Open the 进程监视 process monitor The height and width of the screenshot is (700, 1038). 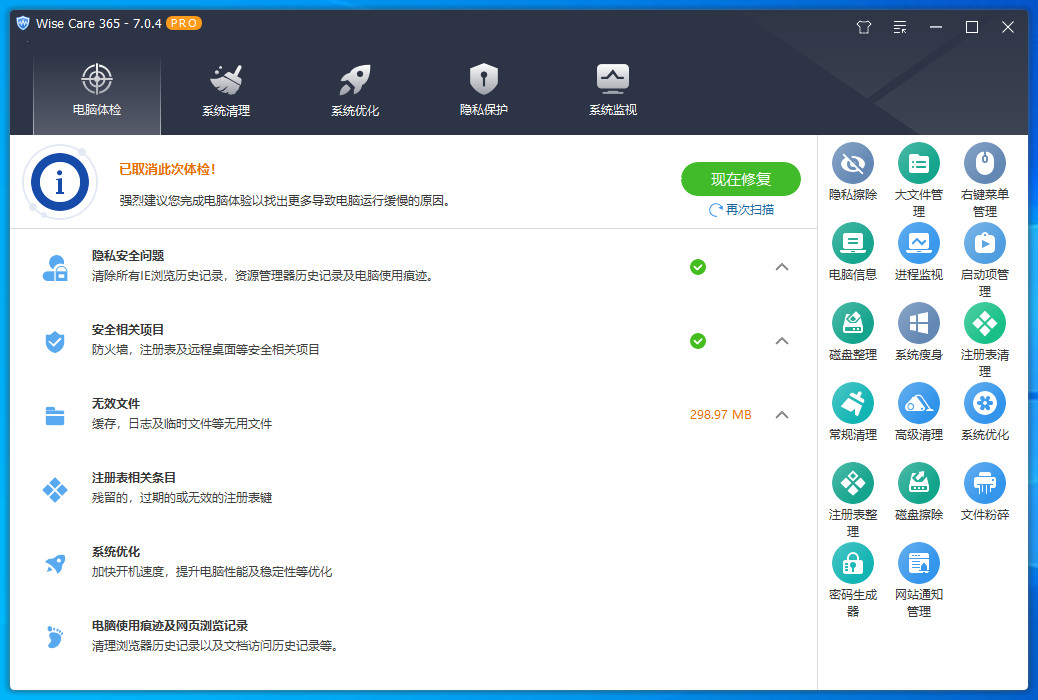click(x=919, y=252)
